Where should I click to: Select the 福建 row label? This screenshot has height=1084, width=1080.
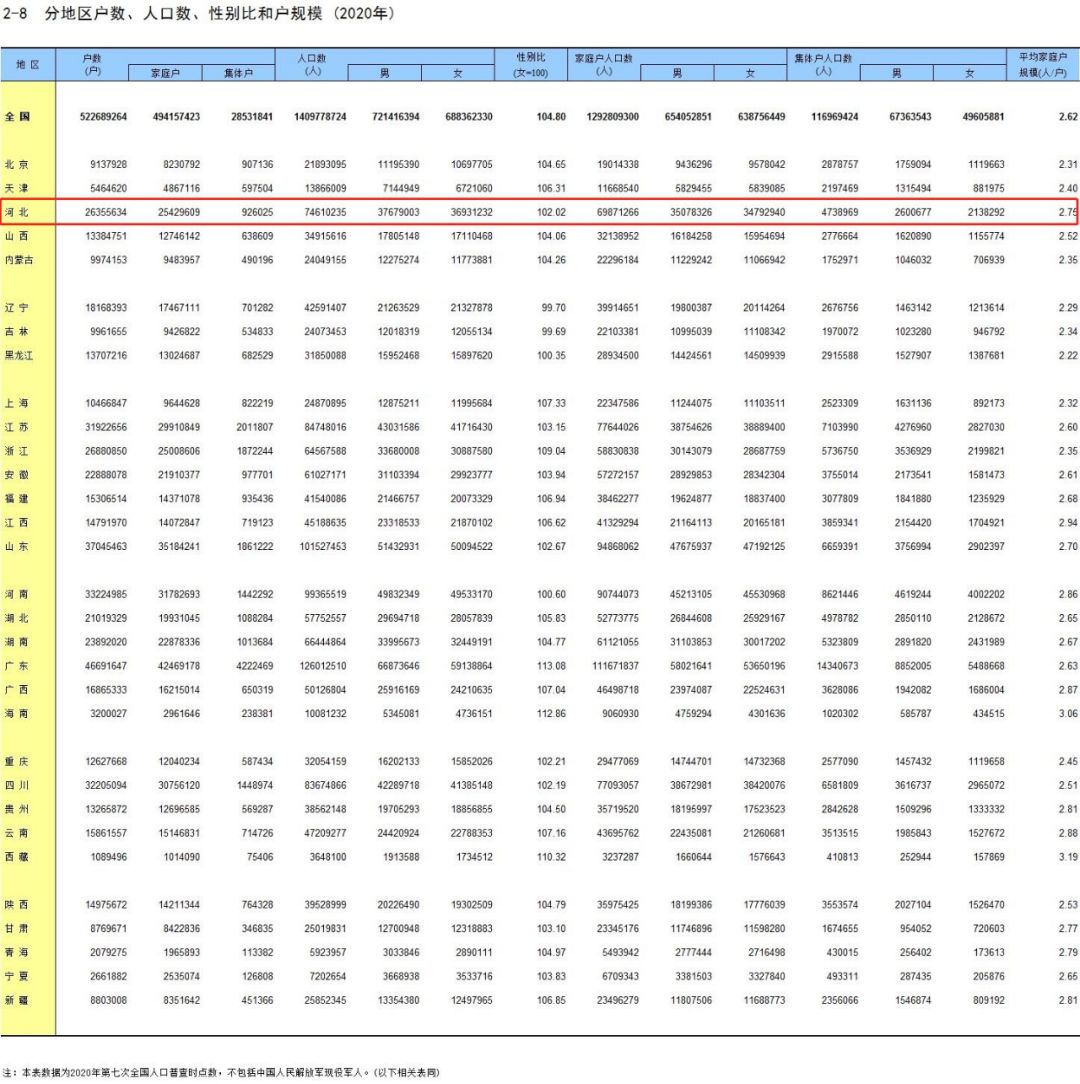17,498
